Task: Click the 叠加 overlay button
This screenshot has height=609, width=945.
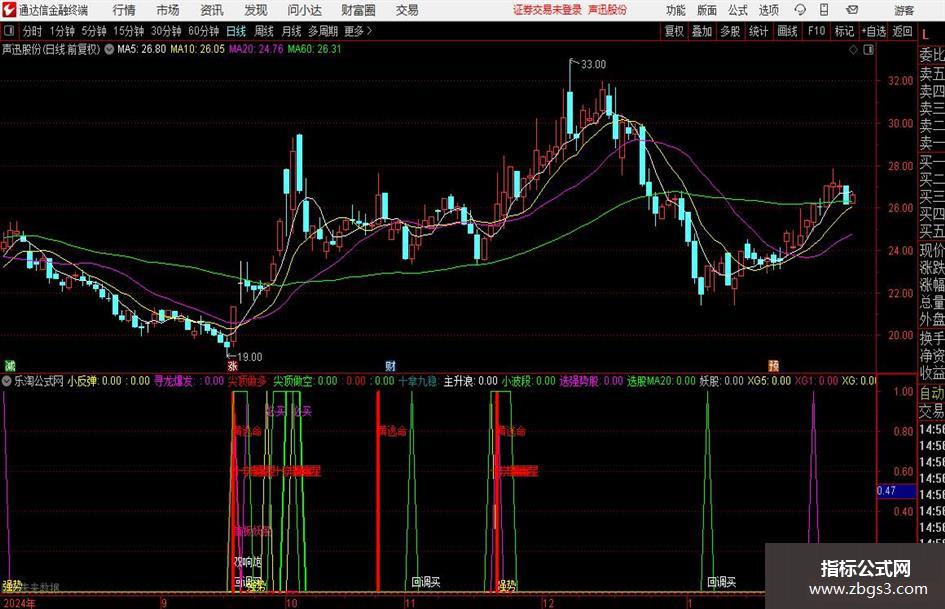Action: pyautogui.click(x=702, y=31)
